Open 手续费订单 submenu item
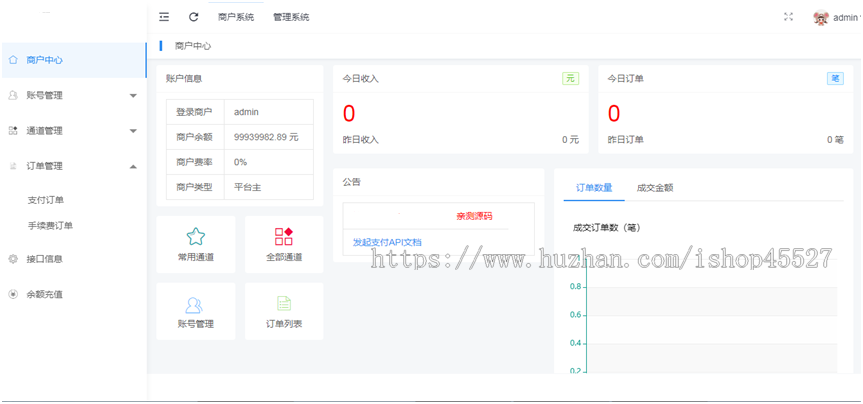Image resolution: width=863 pixels, height=404 pixels. click(50, 225)
